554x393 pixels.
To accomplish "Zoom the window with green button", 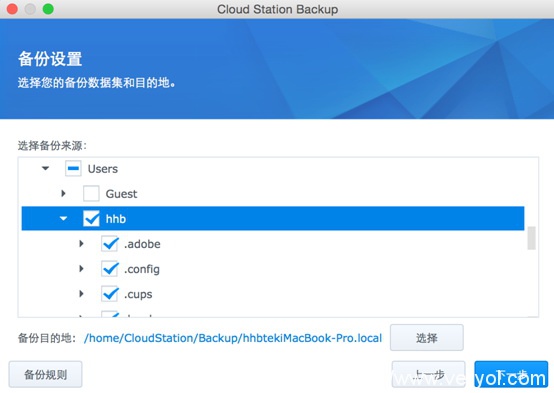I will (48, 9).
